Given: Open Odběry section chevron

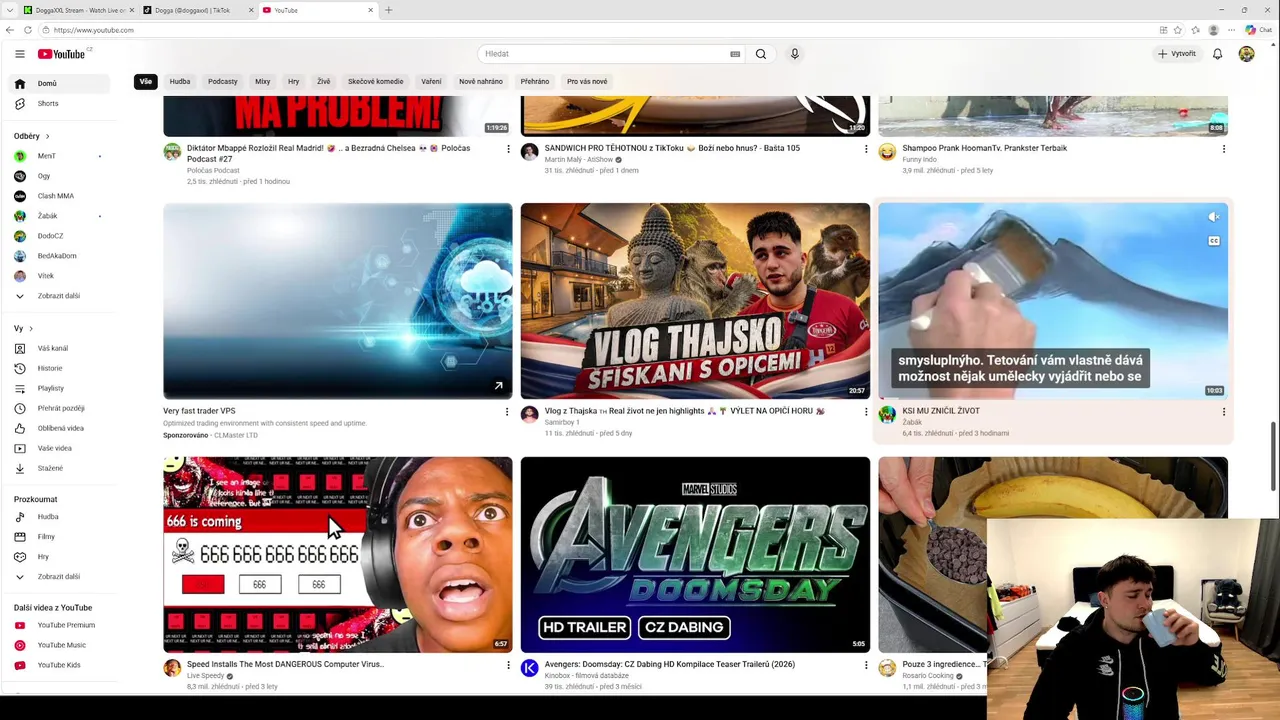Looking at the screenshot, I should coord(47,136).
